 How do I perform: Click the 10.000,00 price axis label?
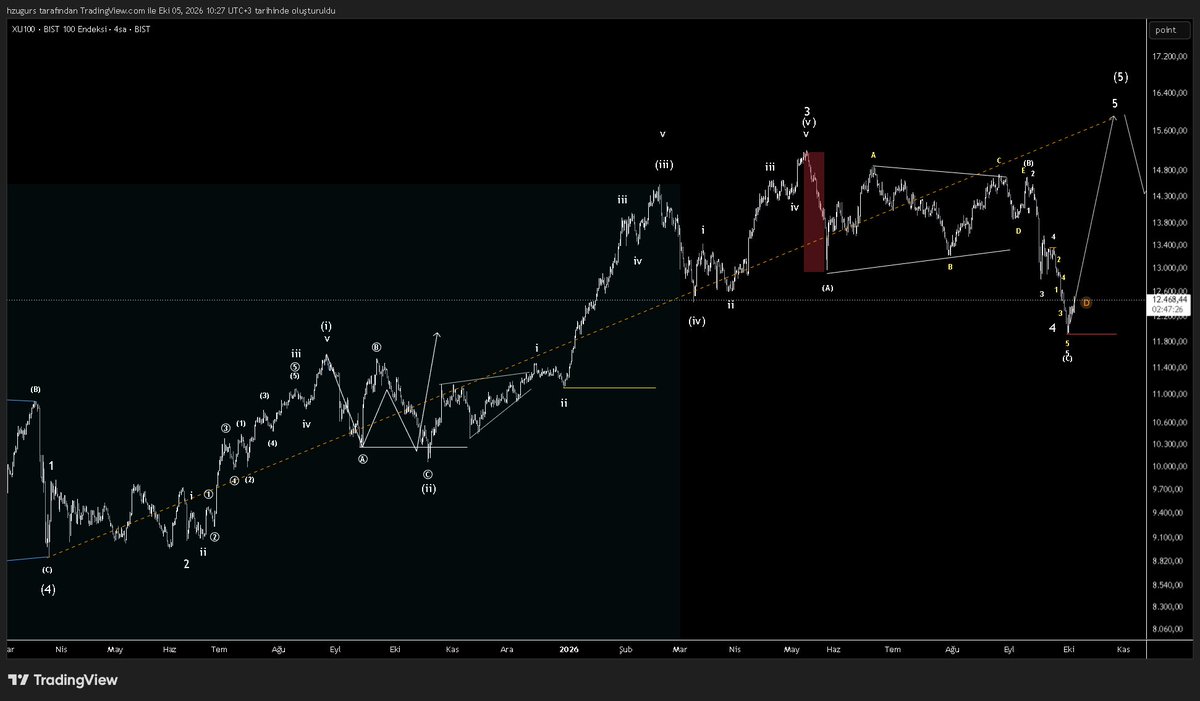pos(1169,467)
